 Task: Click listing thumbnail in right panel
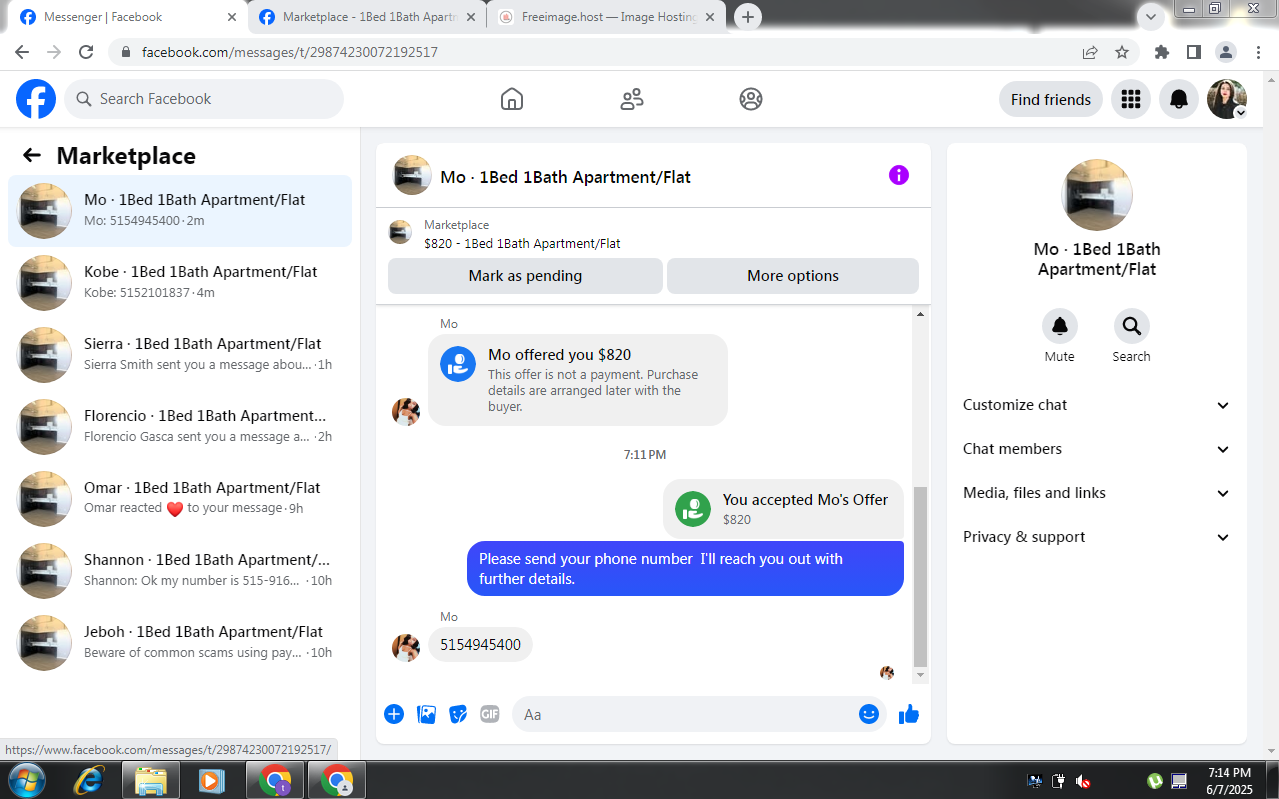1097,195
